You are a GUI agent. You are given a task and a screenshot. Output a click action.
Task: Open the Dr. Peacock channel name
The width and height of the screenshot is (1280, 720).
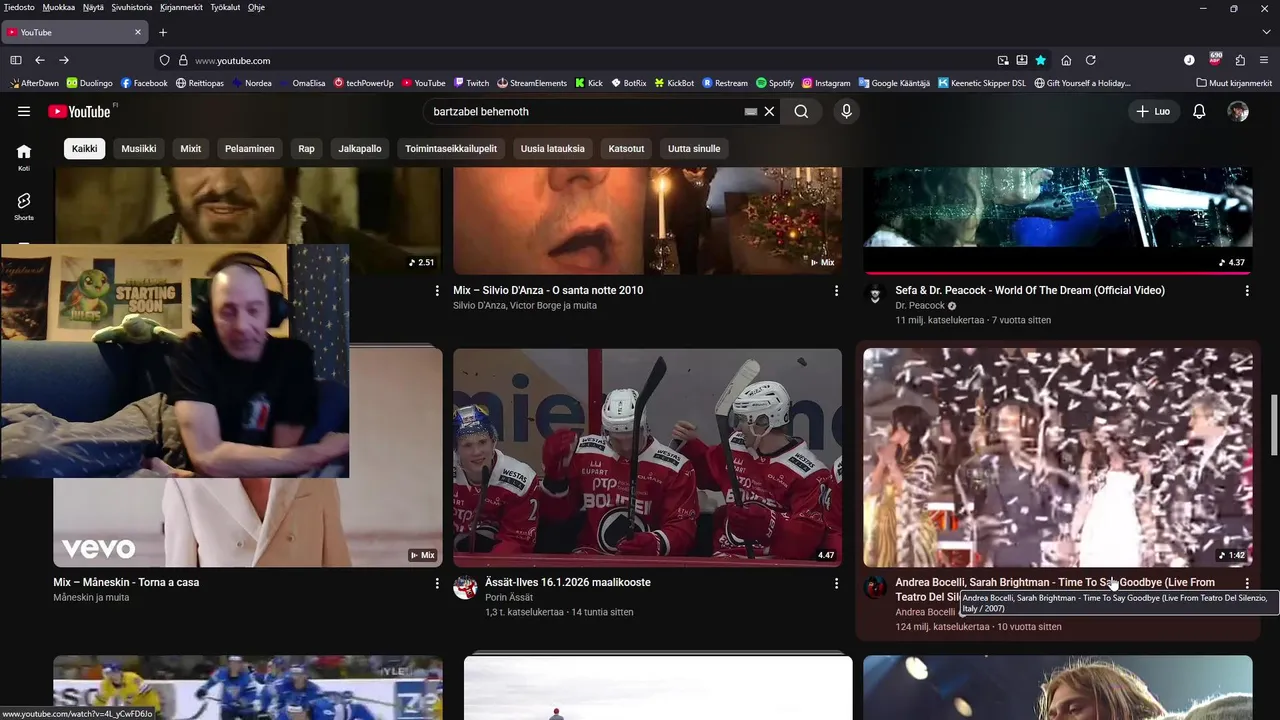[x=920, y=305]
